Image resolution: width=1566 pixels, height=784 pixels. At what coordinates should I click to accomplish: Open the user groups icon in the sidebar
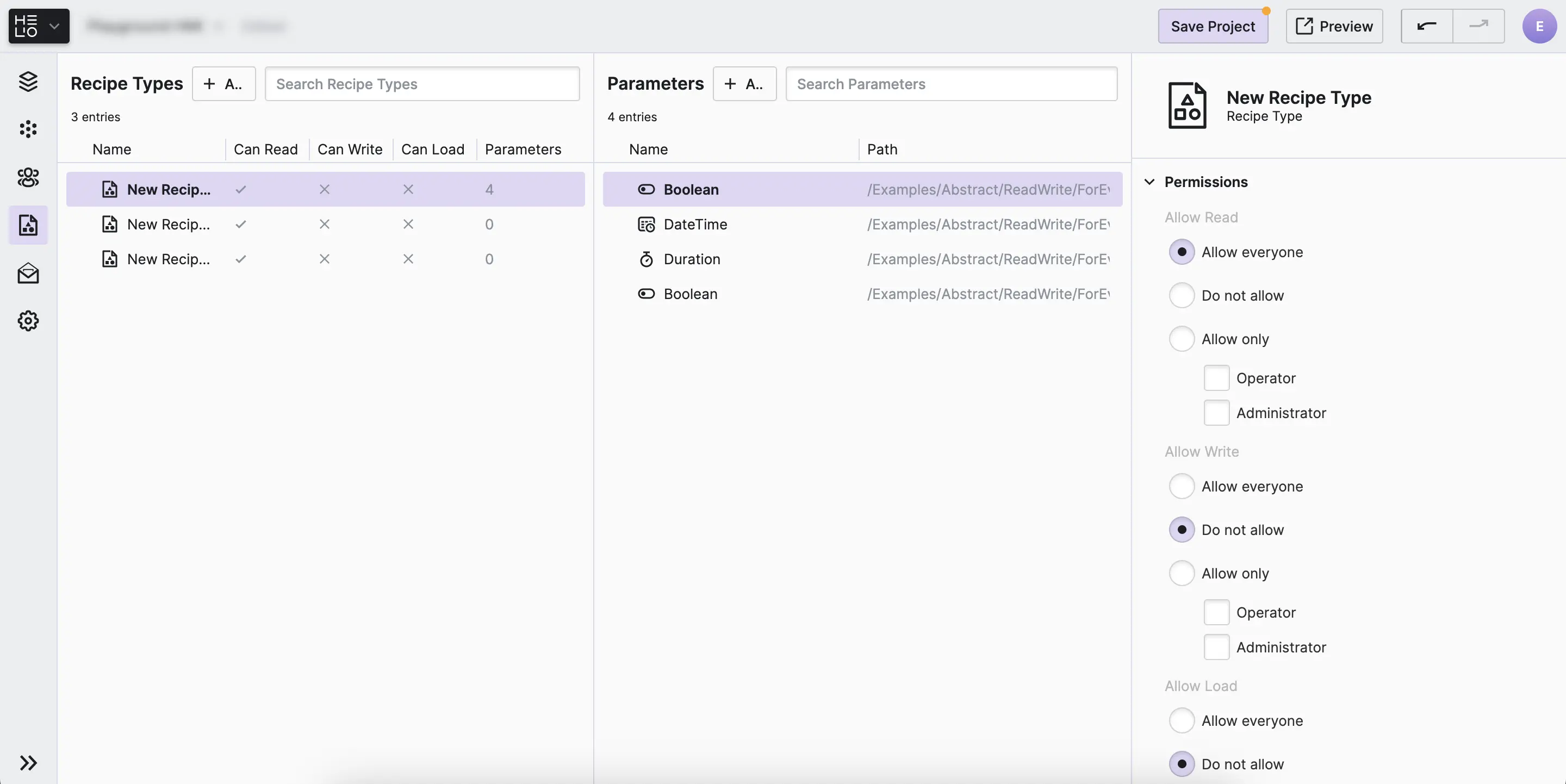point(28,177)
